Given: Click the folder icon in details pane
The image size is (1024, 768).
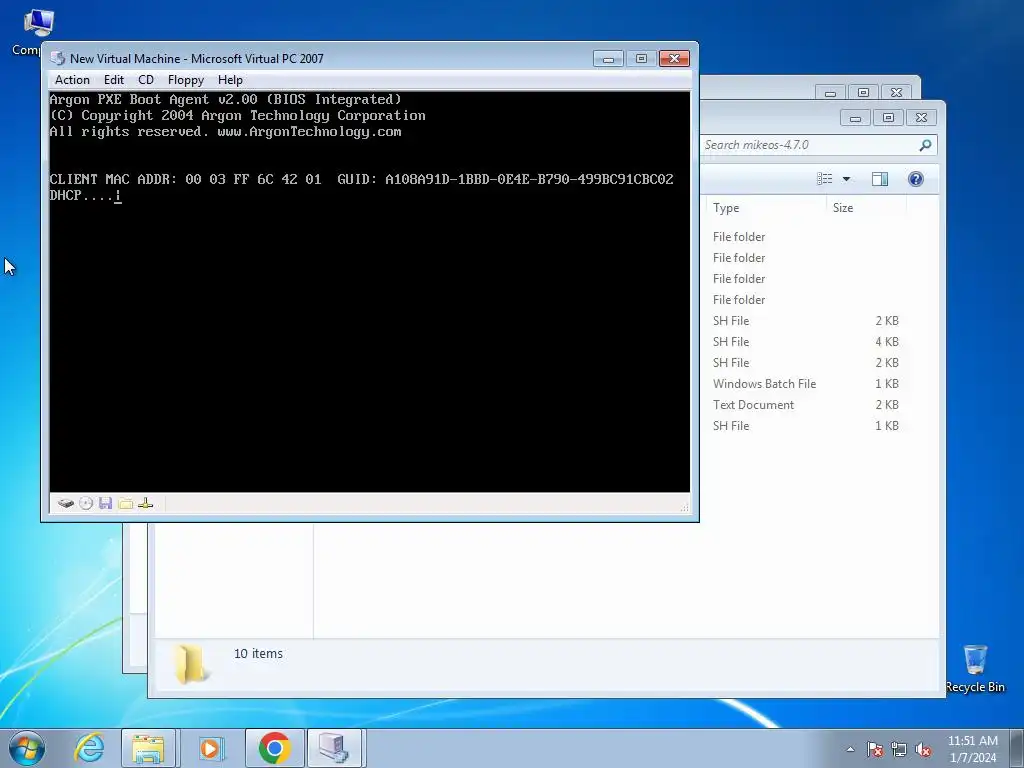Looking at the screenshot, I should (190, 664).
